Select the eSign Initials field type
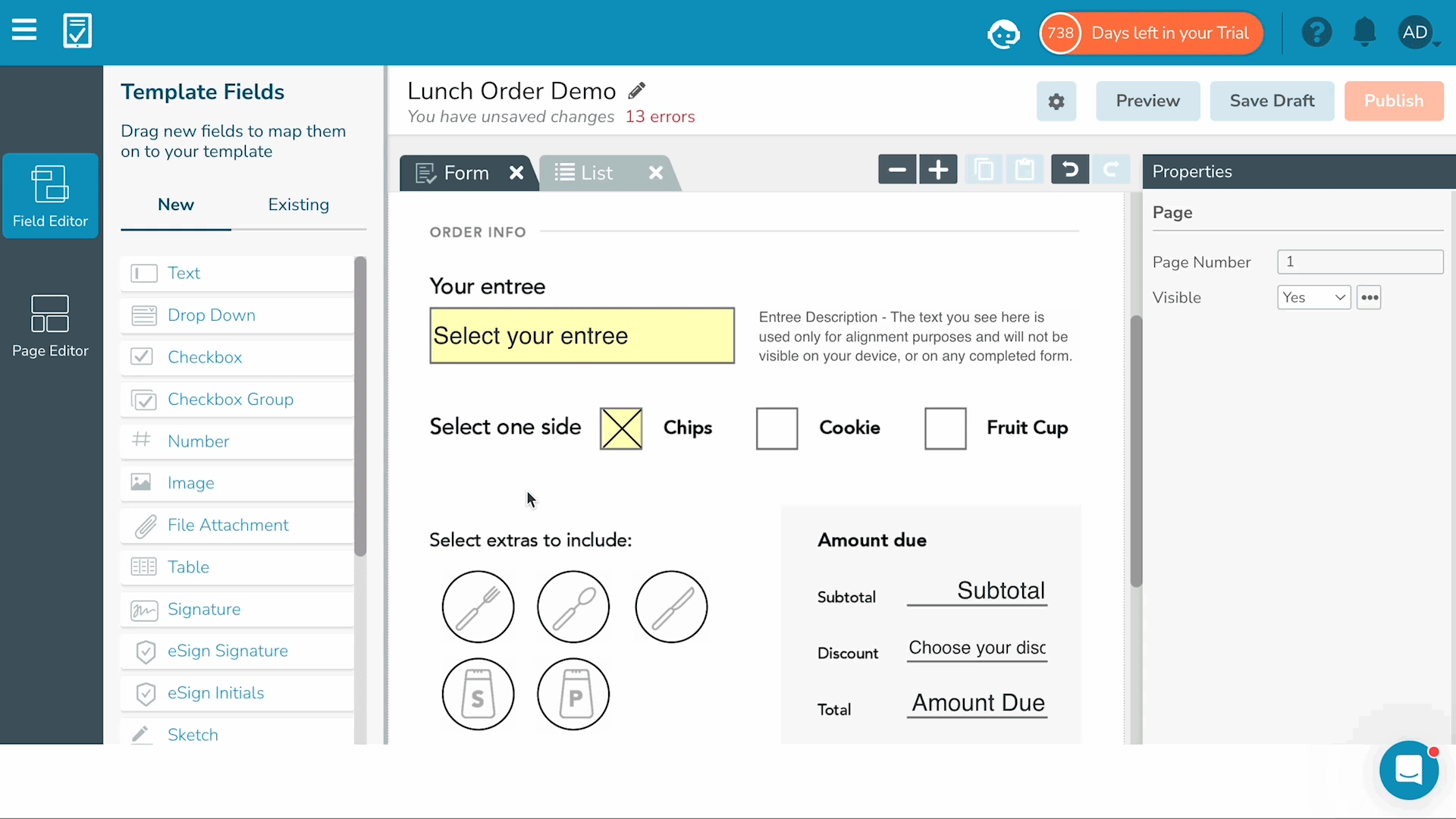Screen dimensions: 1456x819 237,693
